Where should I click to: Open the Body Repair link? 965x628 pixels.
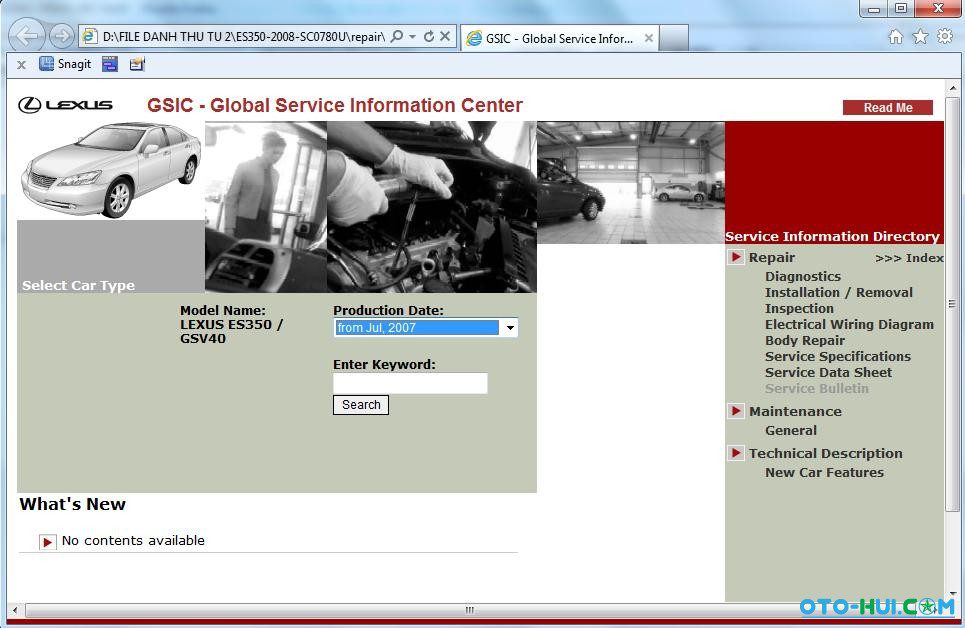[x=805, y=340]
